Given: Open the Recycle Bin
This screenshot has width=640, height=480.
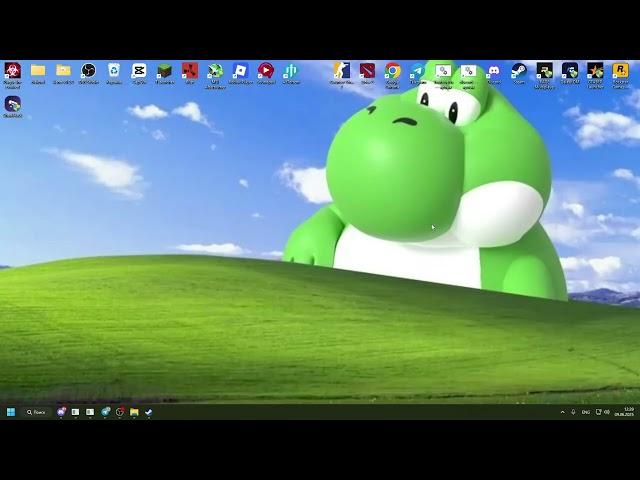Looking at the screenshot, I should [x=114, y=71].
